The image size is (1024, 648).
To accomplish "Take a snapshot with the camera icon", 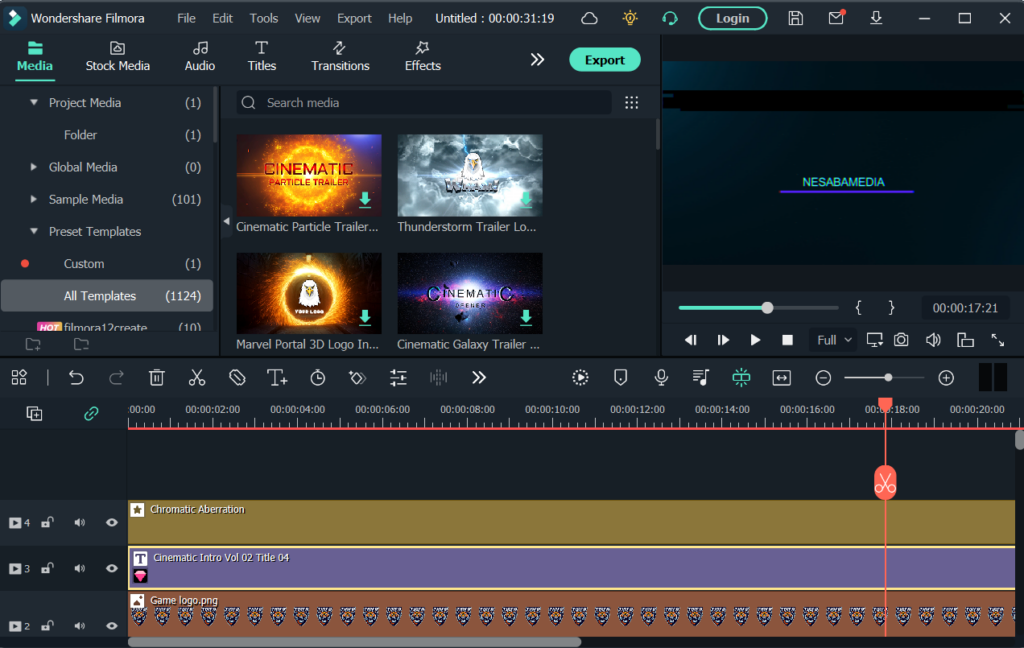I will pyautogui.click(x=901, y=340).
